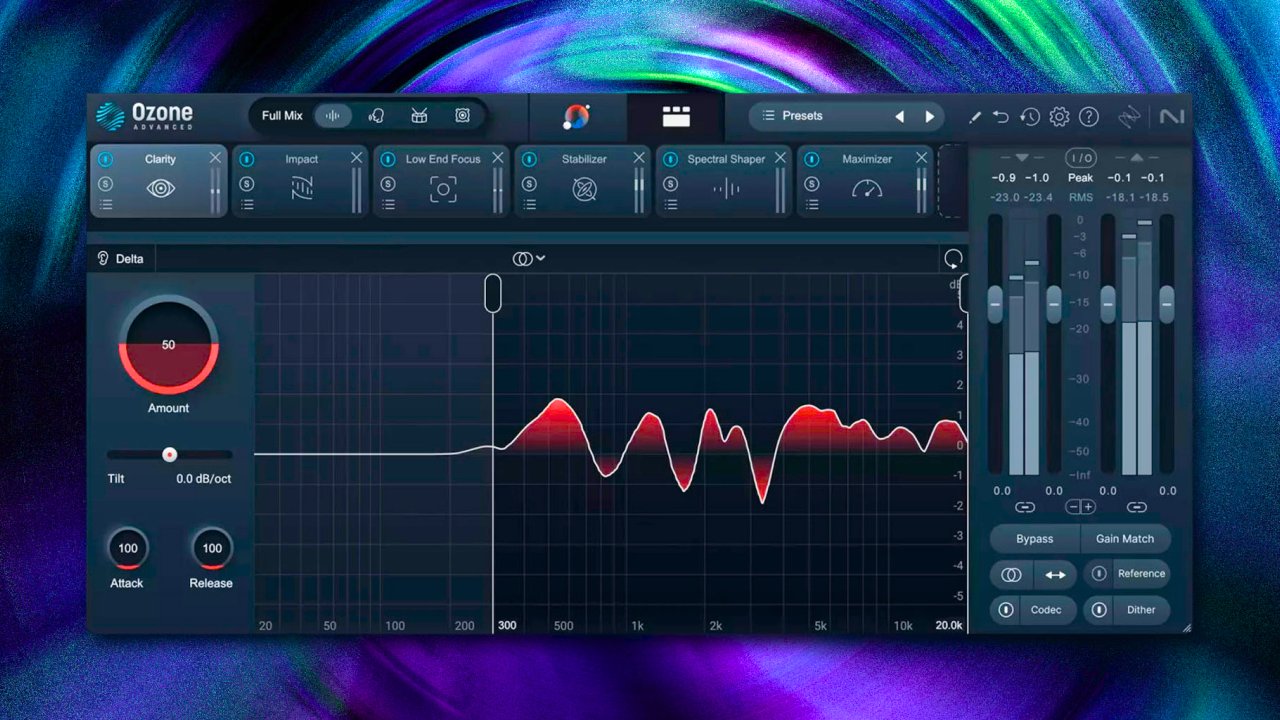Viewport: 1280px width, 720px height.
Task: Link the output gain faders
Action: [1137, 507]
